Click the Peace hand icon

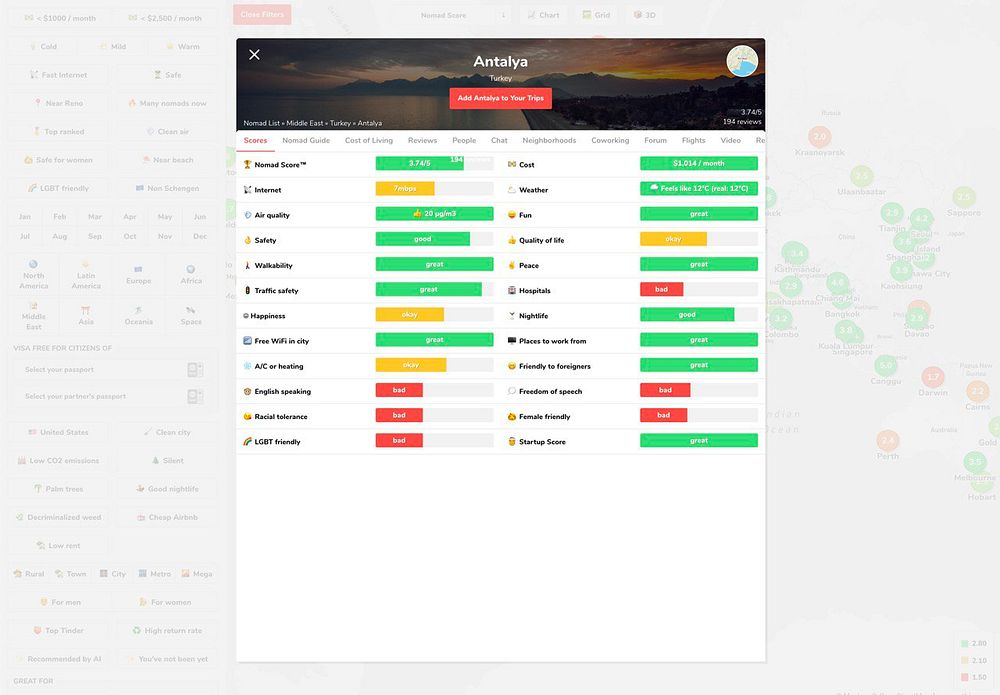coord(511,265)
